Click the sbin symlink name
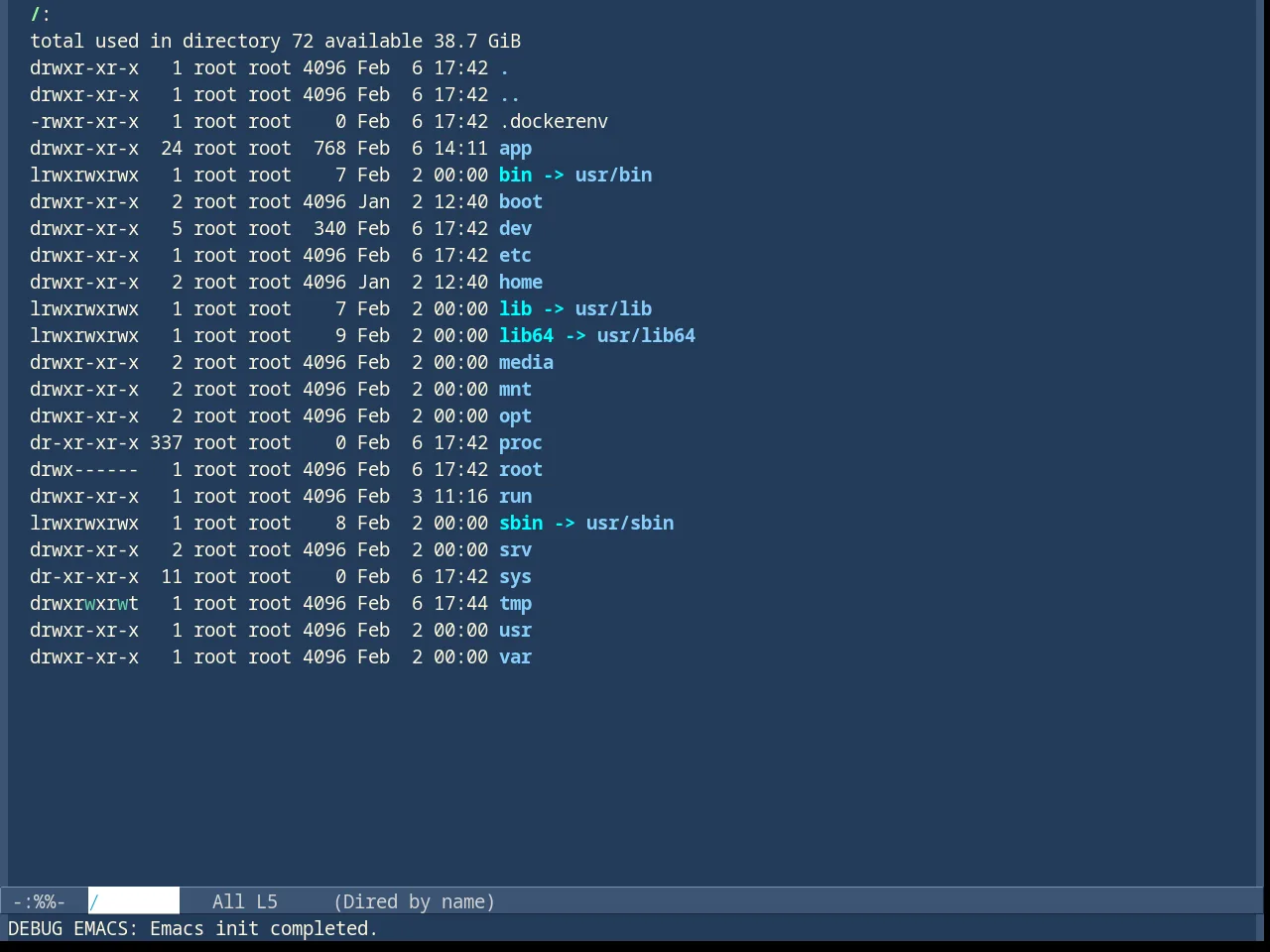The height and width of the screenshot is (952, 1270). tap(521, 523)
